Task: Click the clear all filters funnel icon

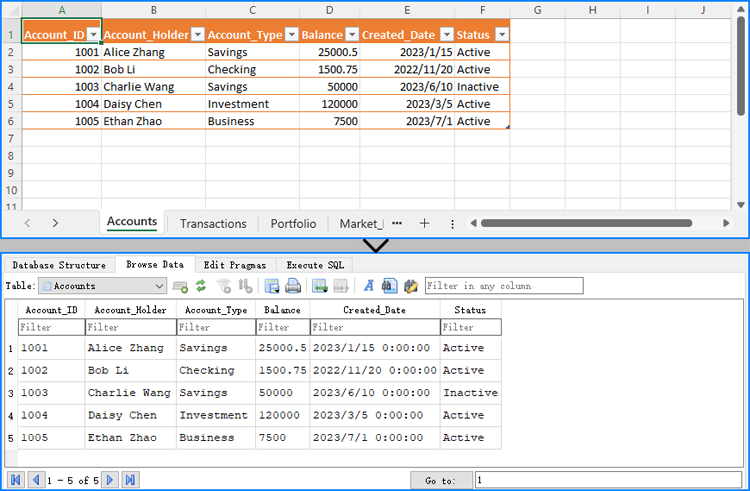Action: [x=223, y=286]
